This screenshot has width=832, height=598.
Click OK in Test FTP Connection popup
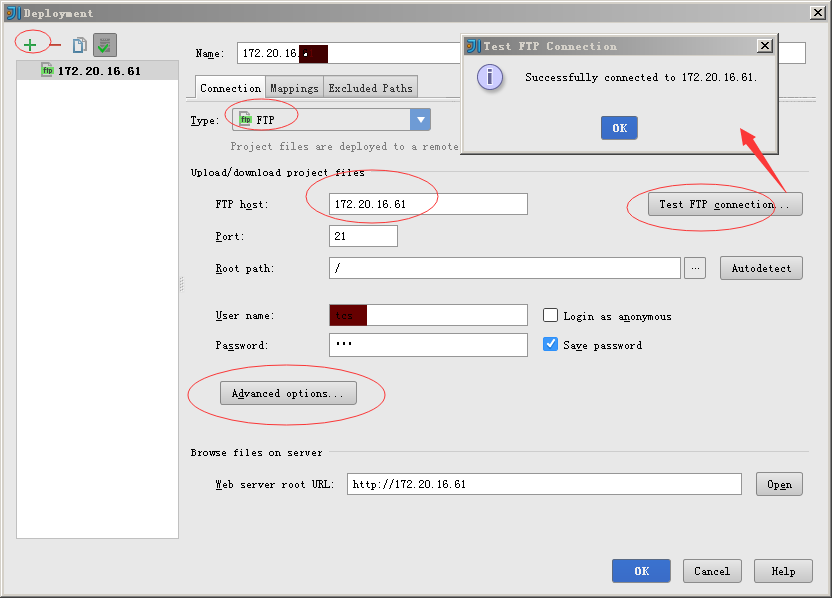tap(619, 128)
